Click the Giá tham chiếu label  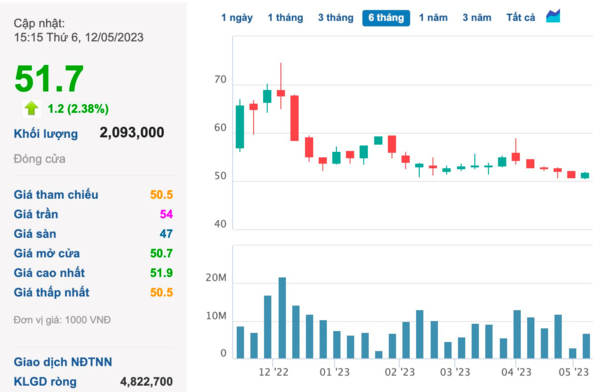56,194
